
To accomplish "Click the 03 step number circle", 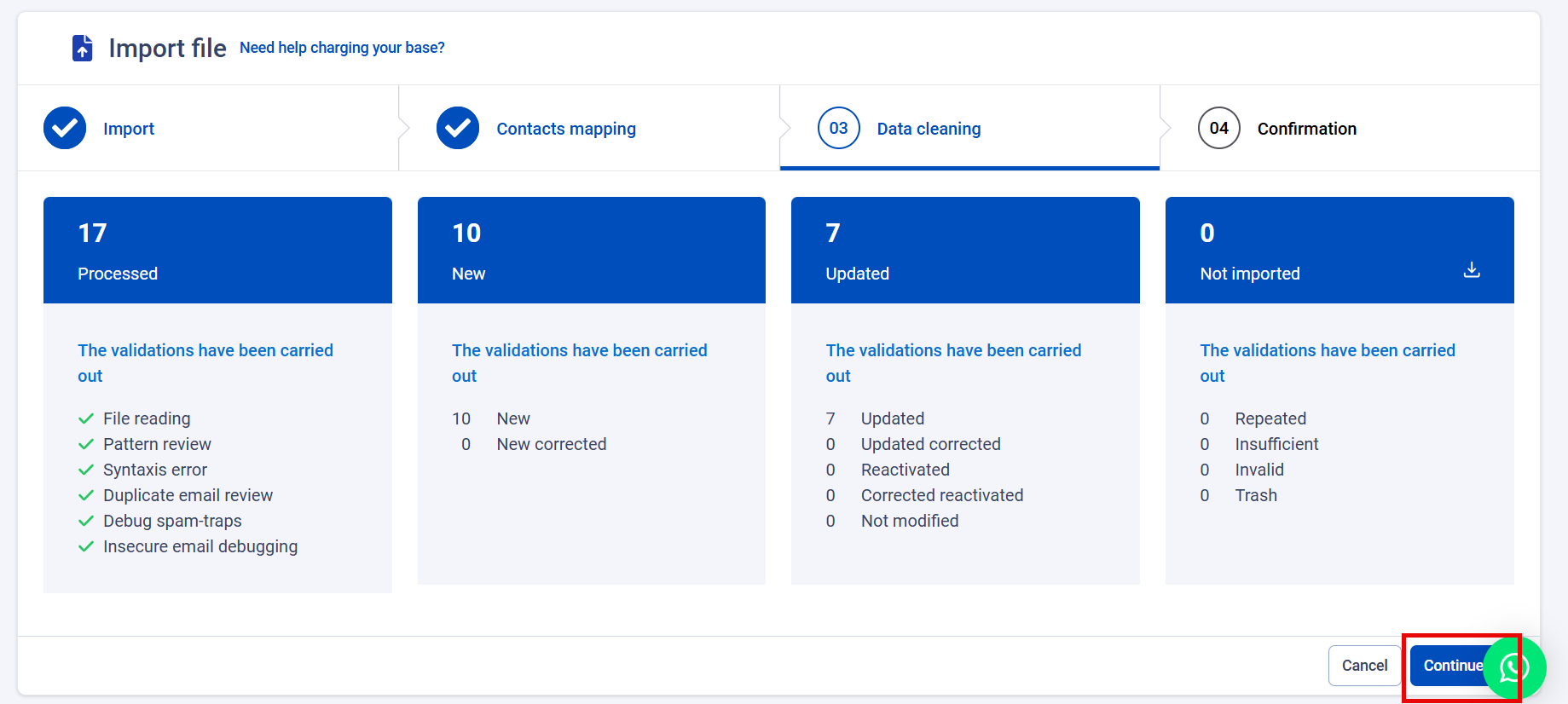I will click(838, 128).
